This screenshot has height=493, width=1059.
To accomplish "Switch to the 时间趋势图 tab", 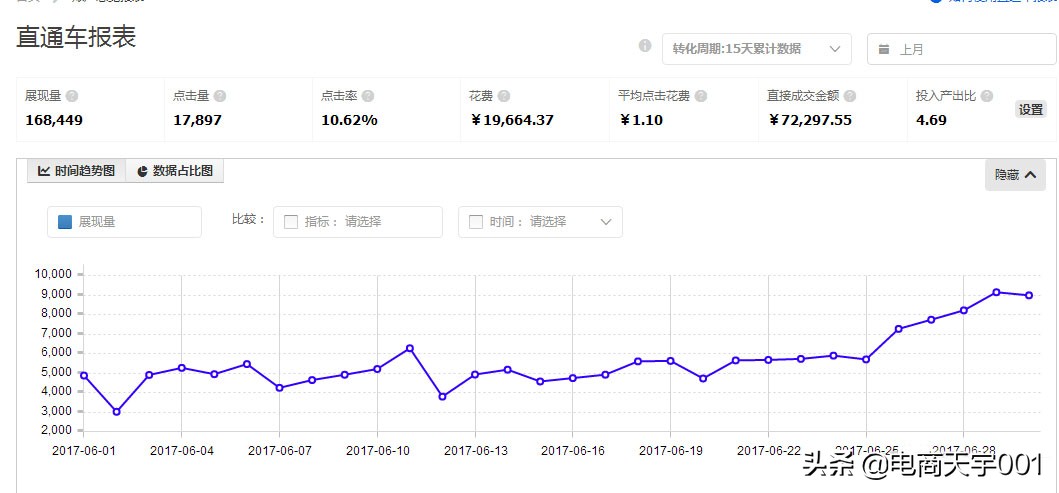I will [76, 171].
